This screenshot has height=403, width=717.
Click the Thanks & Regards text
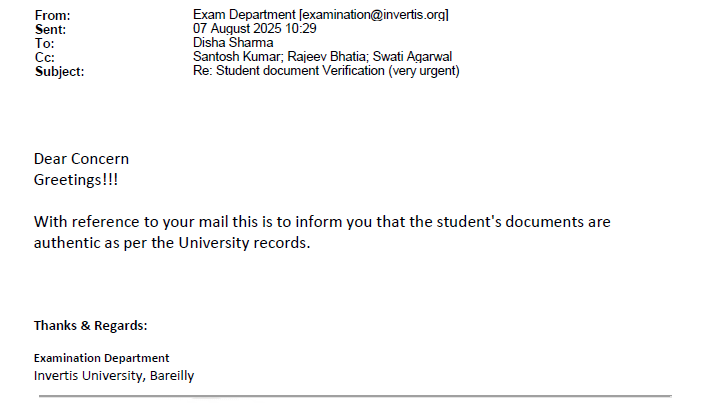tap(90, 325)
